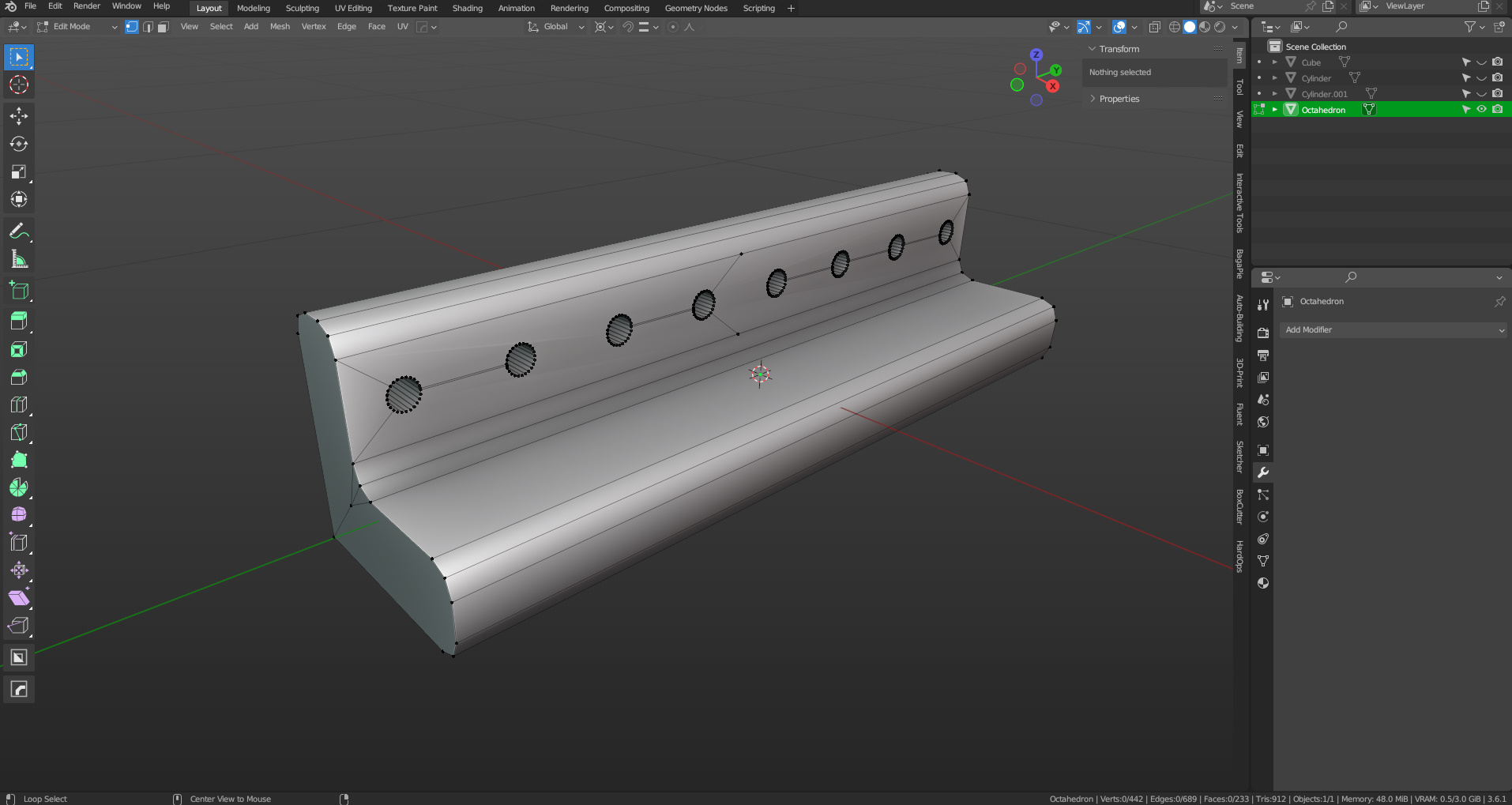Viewport: 1512px width, 805px height.
Task: Activate the Cursor tool
Action: point(19,85)
